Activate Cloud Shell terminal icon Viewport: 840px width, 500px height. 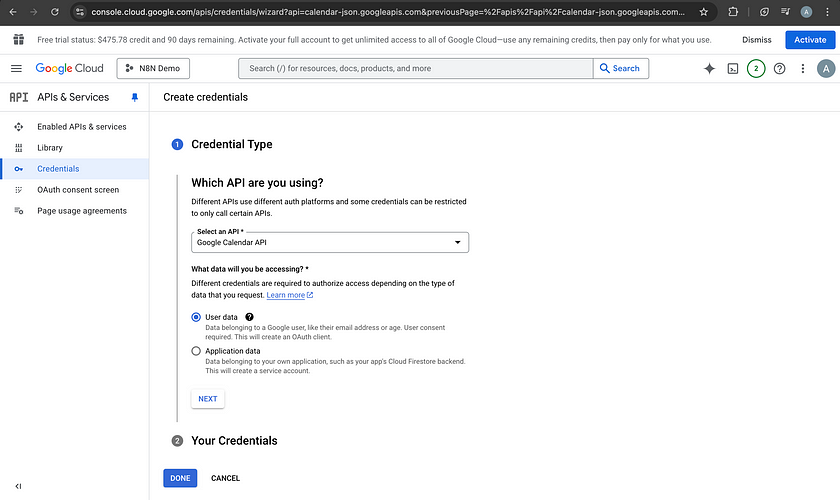[x=733, y=69]
